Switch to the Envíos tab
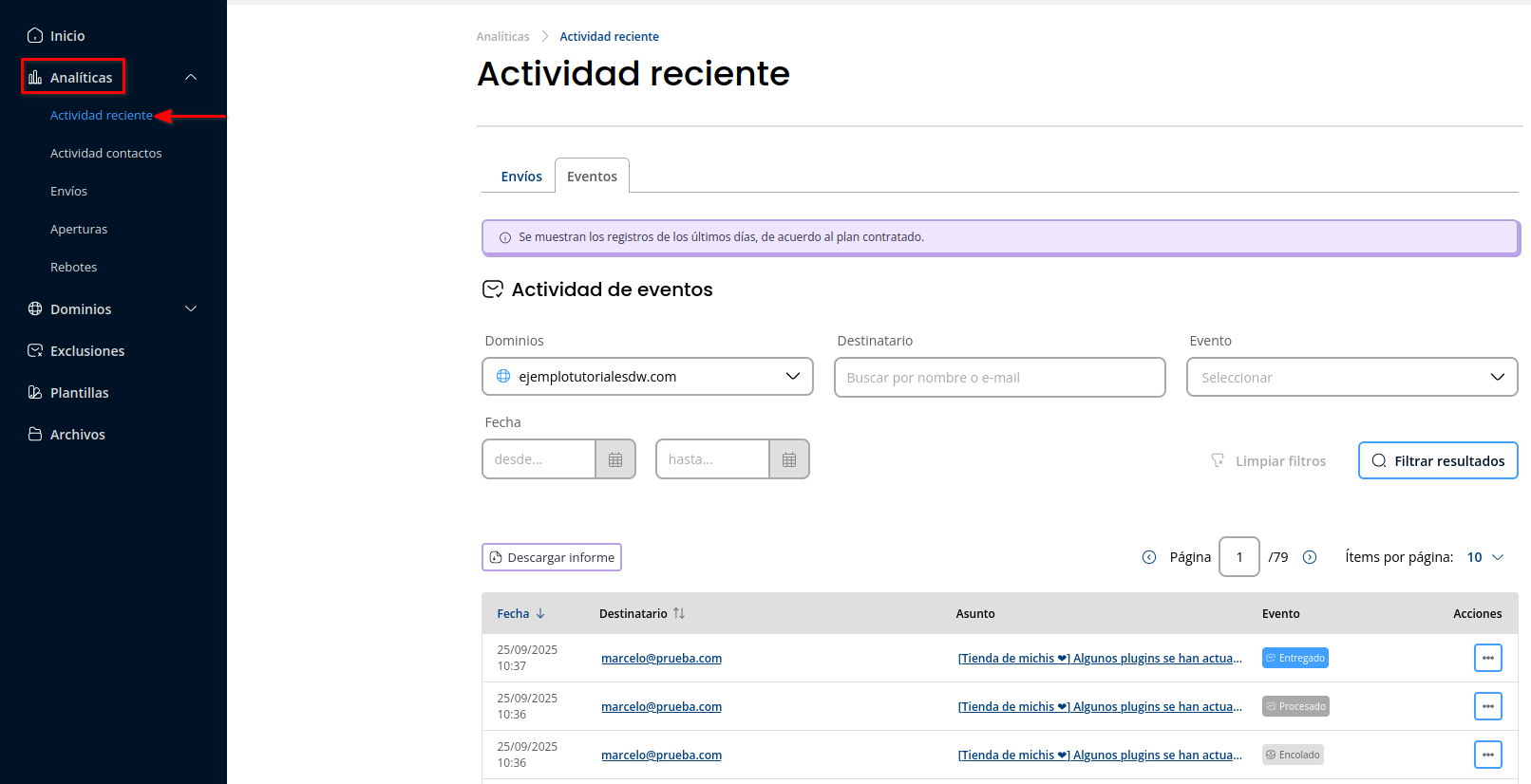 pyautogui.click(x=521, y=177)
